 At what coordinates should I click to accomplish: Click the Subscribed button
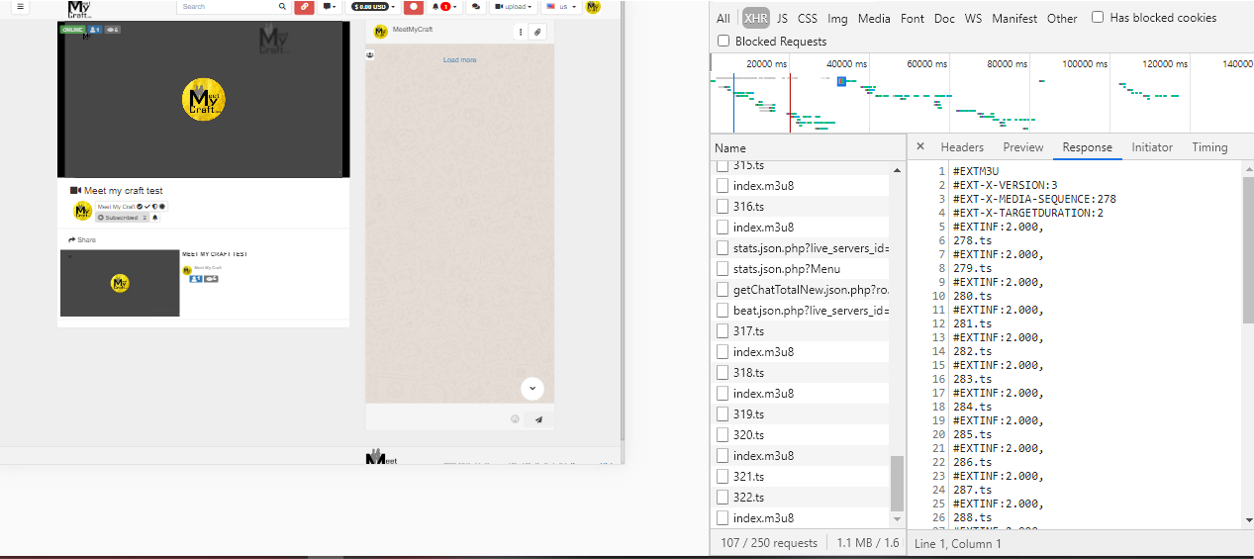[122, 217]
